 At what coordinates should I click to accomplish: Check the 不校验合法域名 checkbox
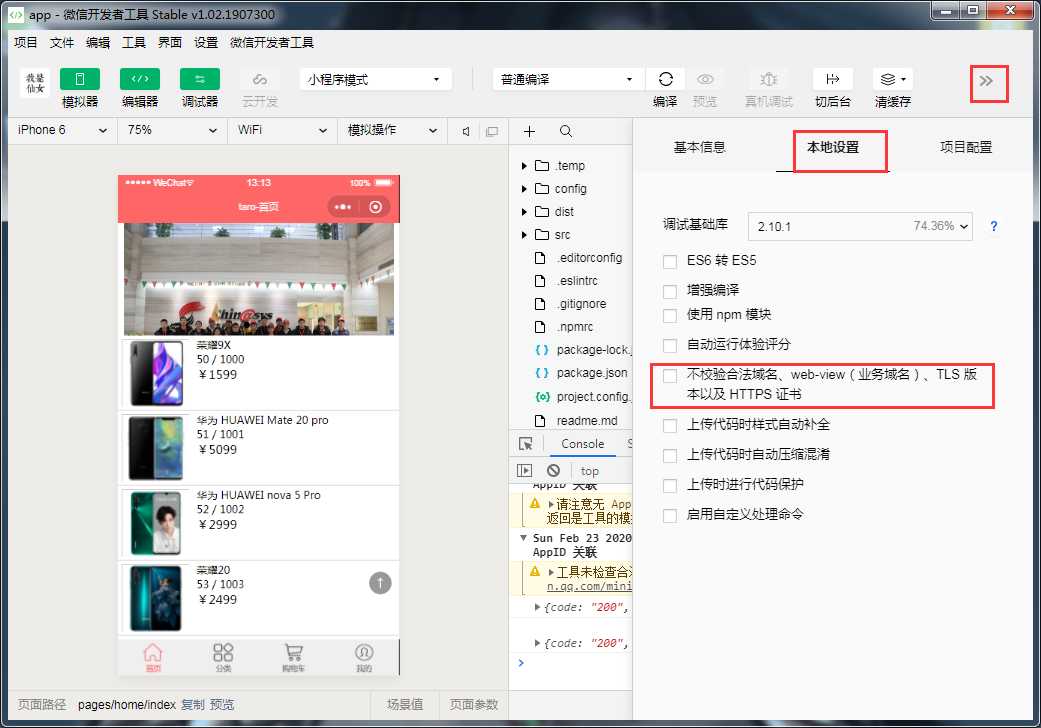point(670,376)
